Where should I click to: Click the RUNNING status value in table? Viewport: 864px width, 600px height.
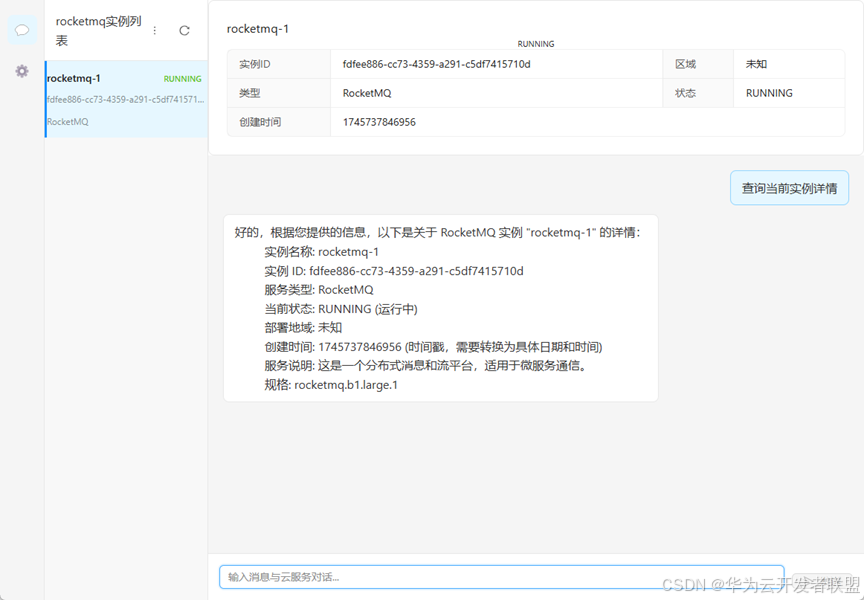point(769,93)
